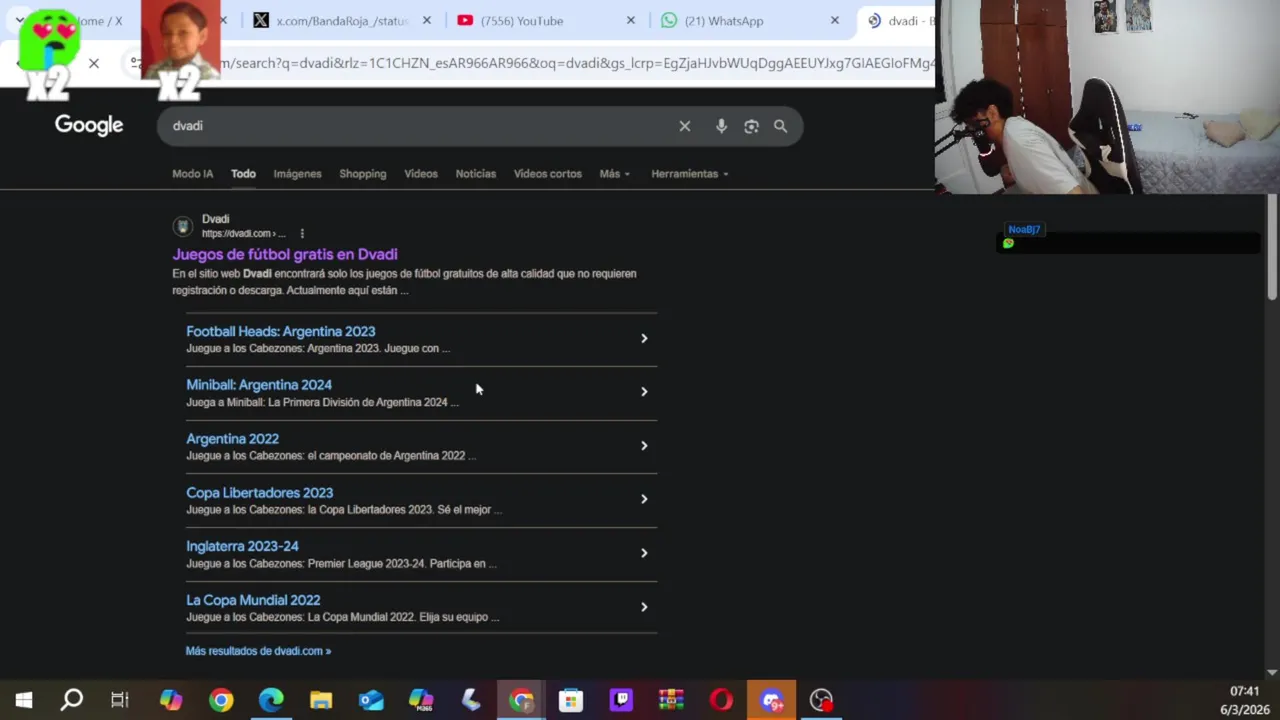Click the webcam overlay video feed
The width and height of the screenshot is (1280, 720).
click(1107, 97)
